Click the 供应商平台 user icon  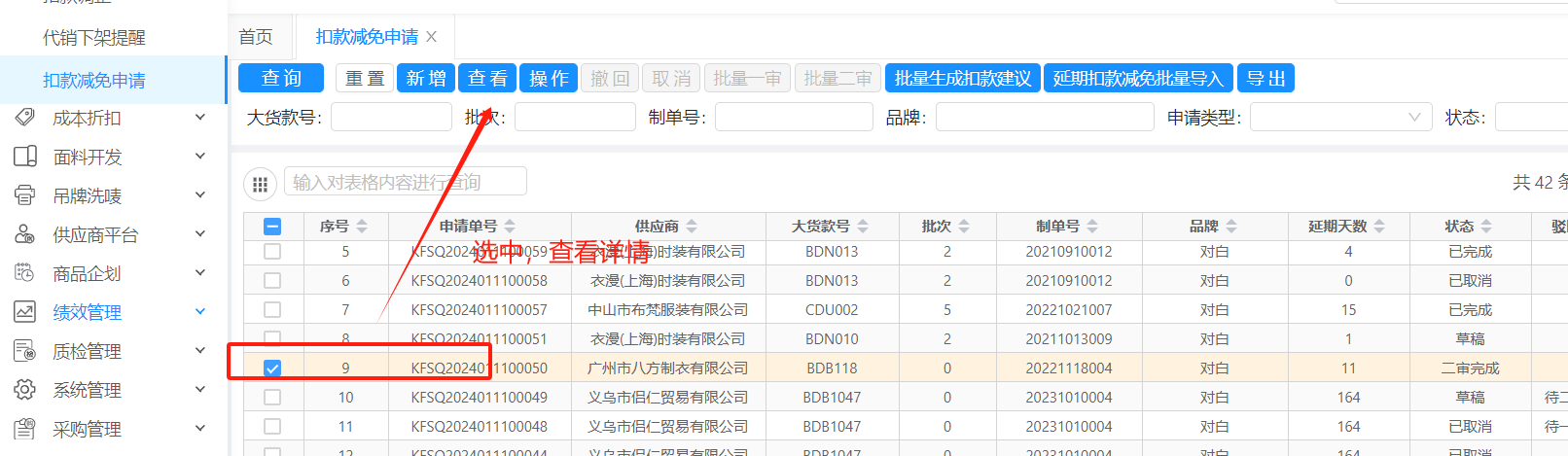(25, 234)
